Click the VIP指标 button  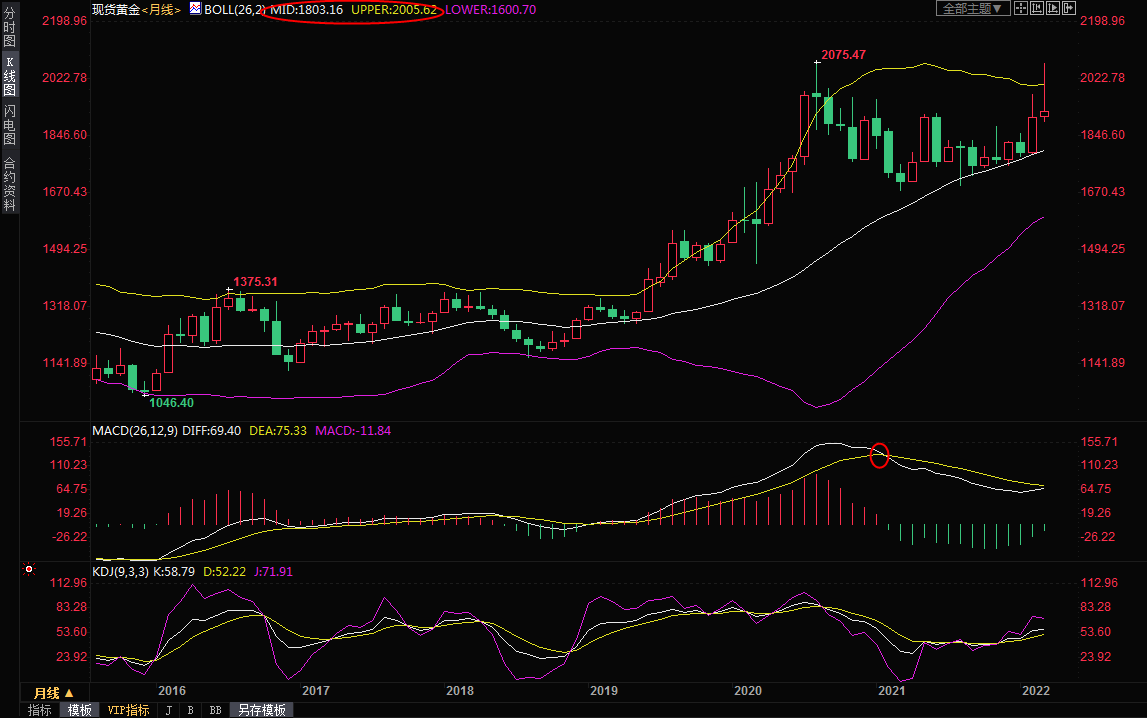[x=128, y=710]
